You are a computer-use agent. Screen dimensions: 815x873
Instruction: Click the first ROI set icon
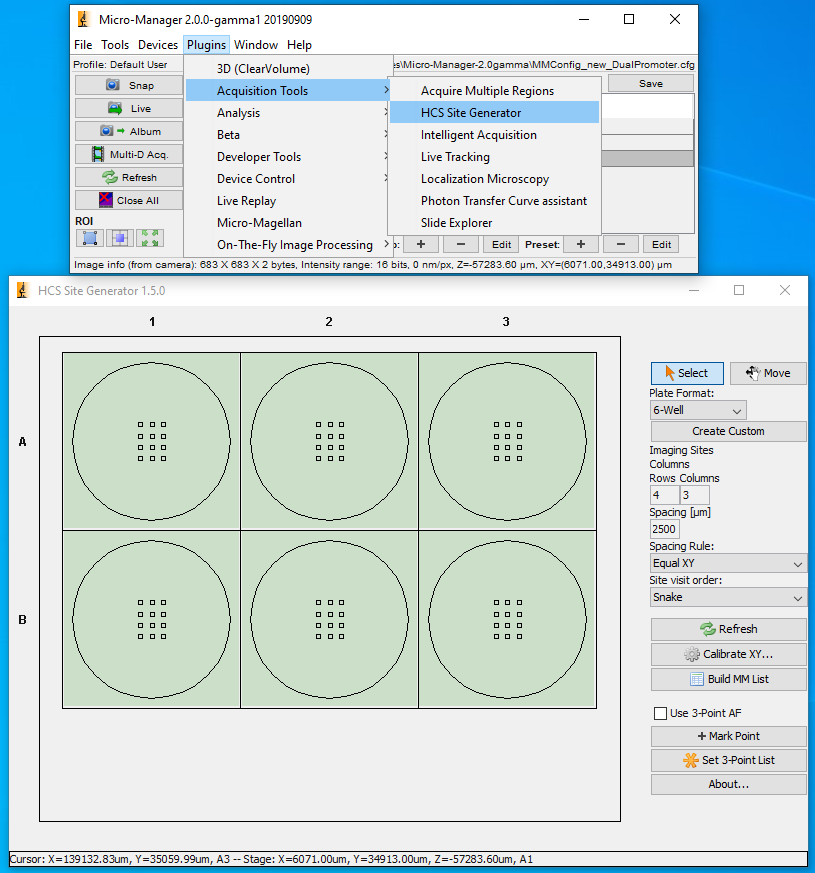(x=90, y=238)
